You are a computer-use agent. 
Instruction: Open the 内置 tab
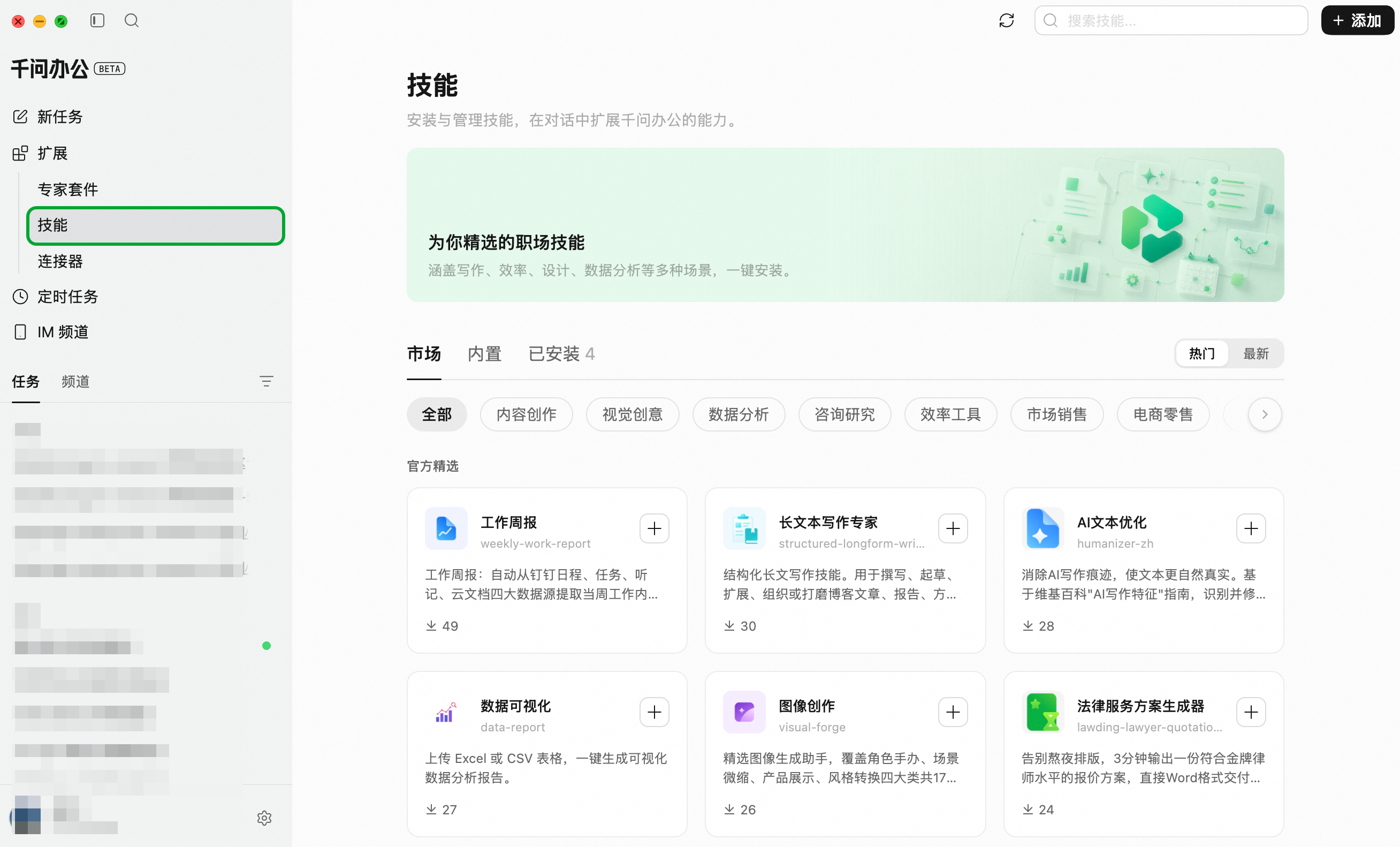pos(485,353)
